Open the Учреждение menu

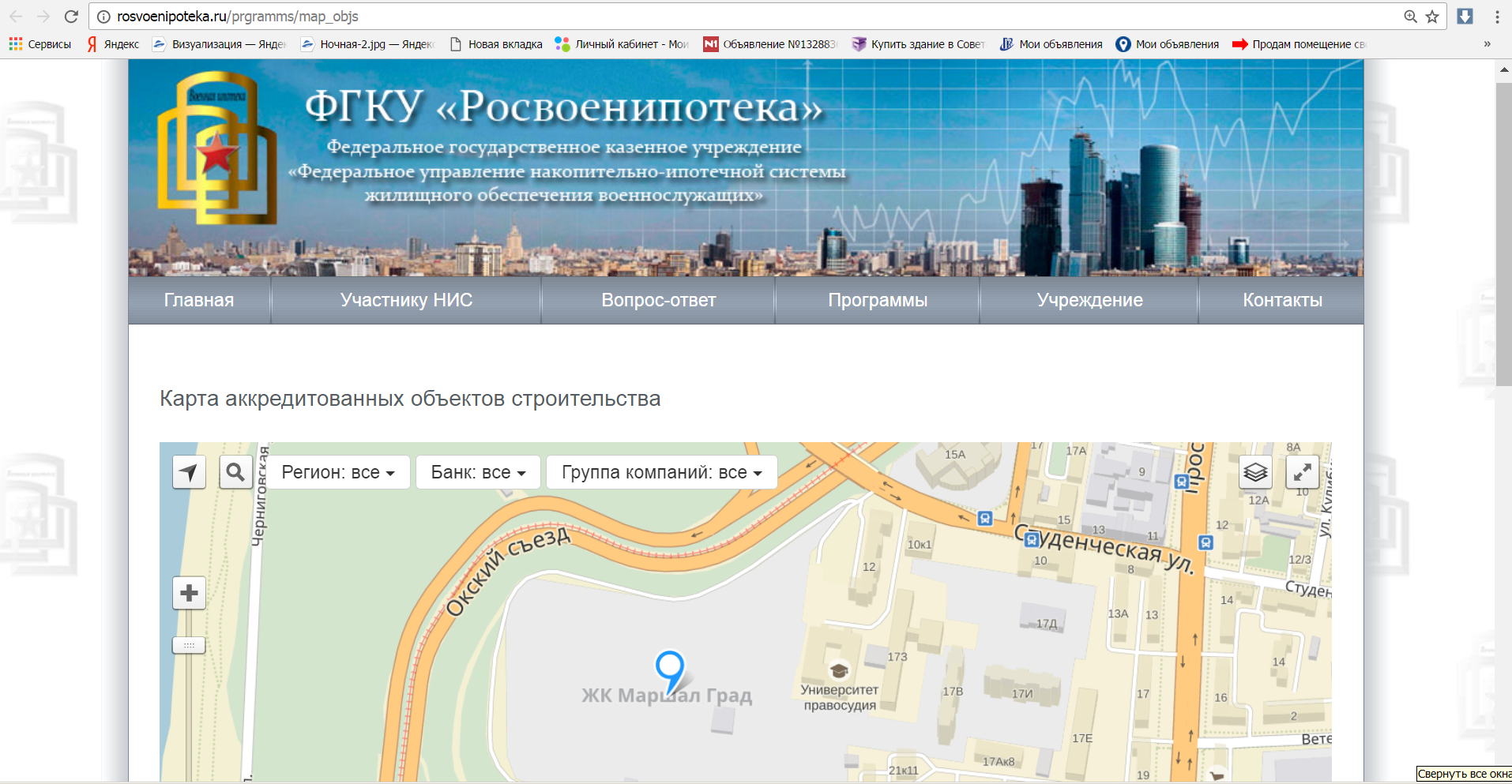click(1089, 300)
